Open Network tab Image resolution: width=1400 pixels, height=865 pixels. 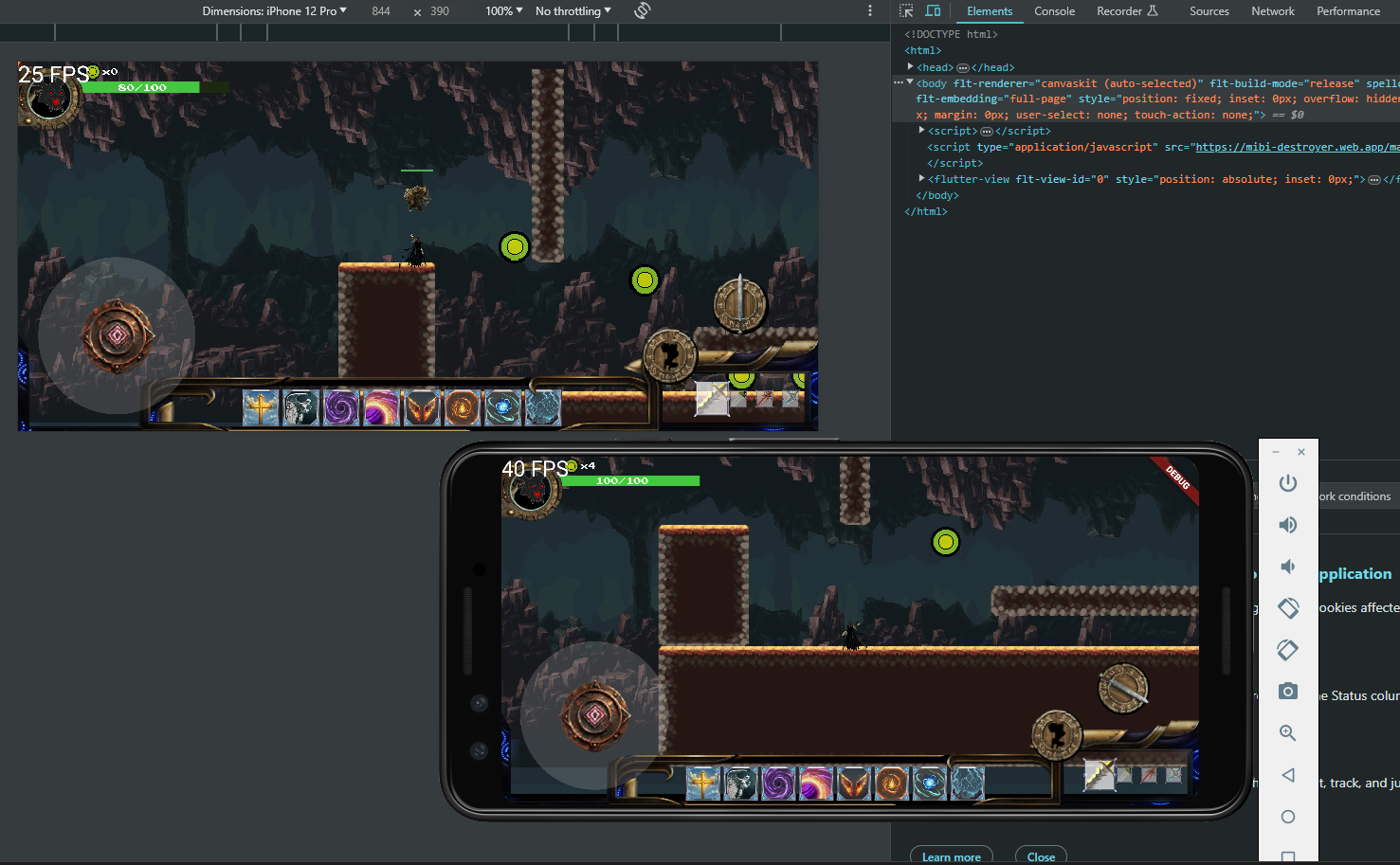pos(1272,10)
